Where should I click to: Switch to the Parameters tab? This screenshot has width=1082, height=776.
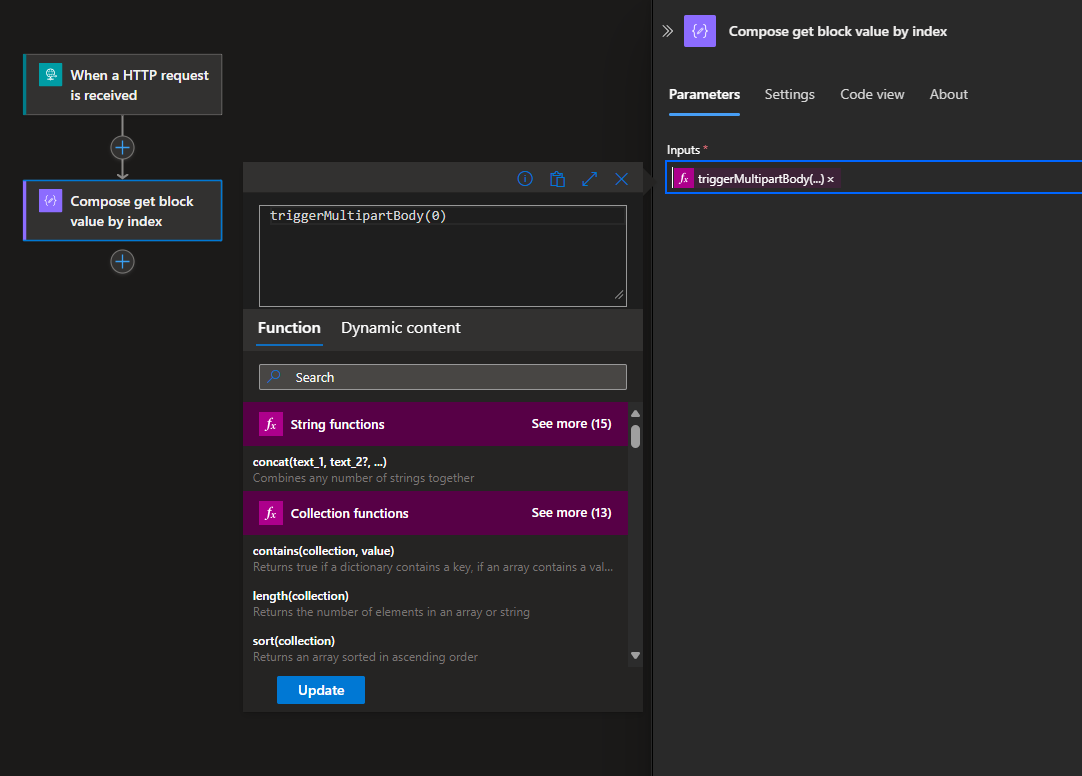point(704,94)
